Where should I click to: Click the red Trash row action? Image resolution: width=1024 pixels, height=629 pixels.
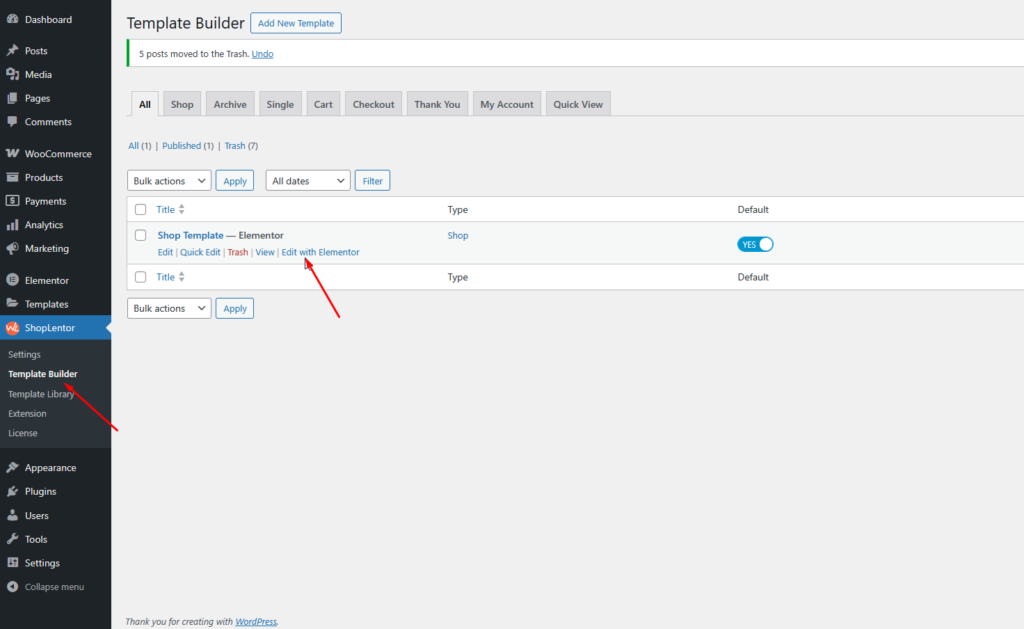click(238, 252)
